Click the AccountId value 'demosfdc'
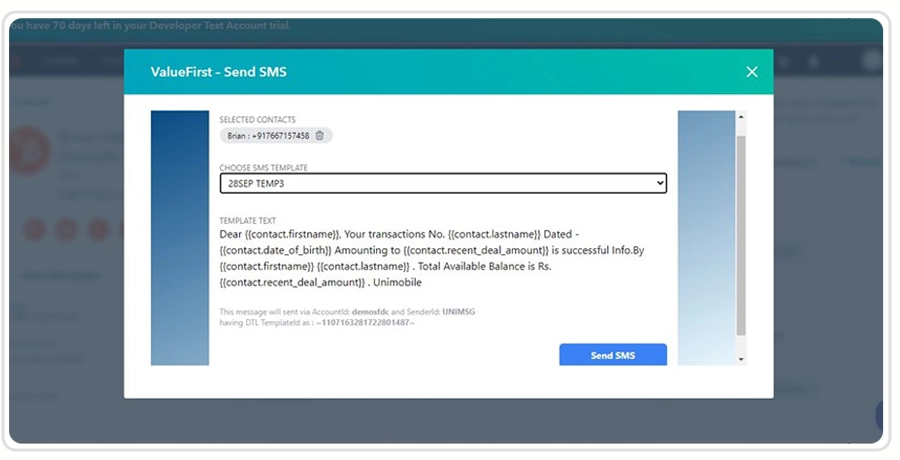The image size is (900, 460). 370,312
